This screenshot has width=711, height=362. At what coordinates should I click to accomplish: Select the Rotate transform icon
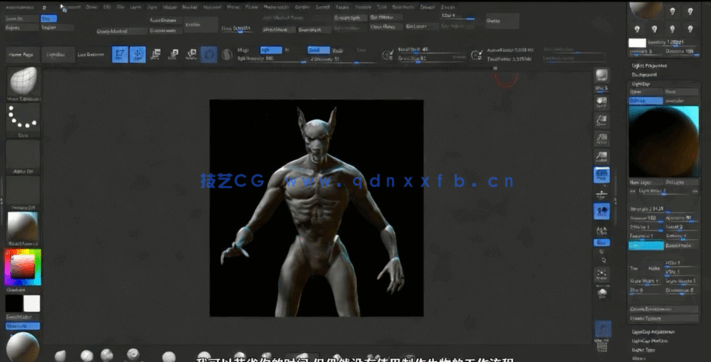pyautogui.click(x=191, y=54)
